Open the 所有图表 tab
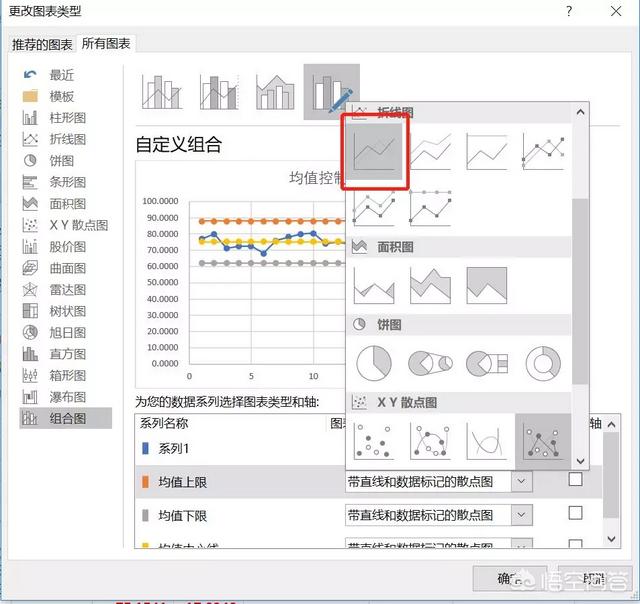The height and width of the screenshot is (604, 640). point(106,44)
